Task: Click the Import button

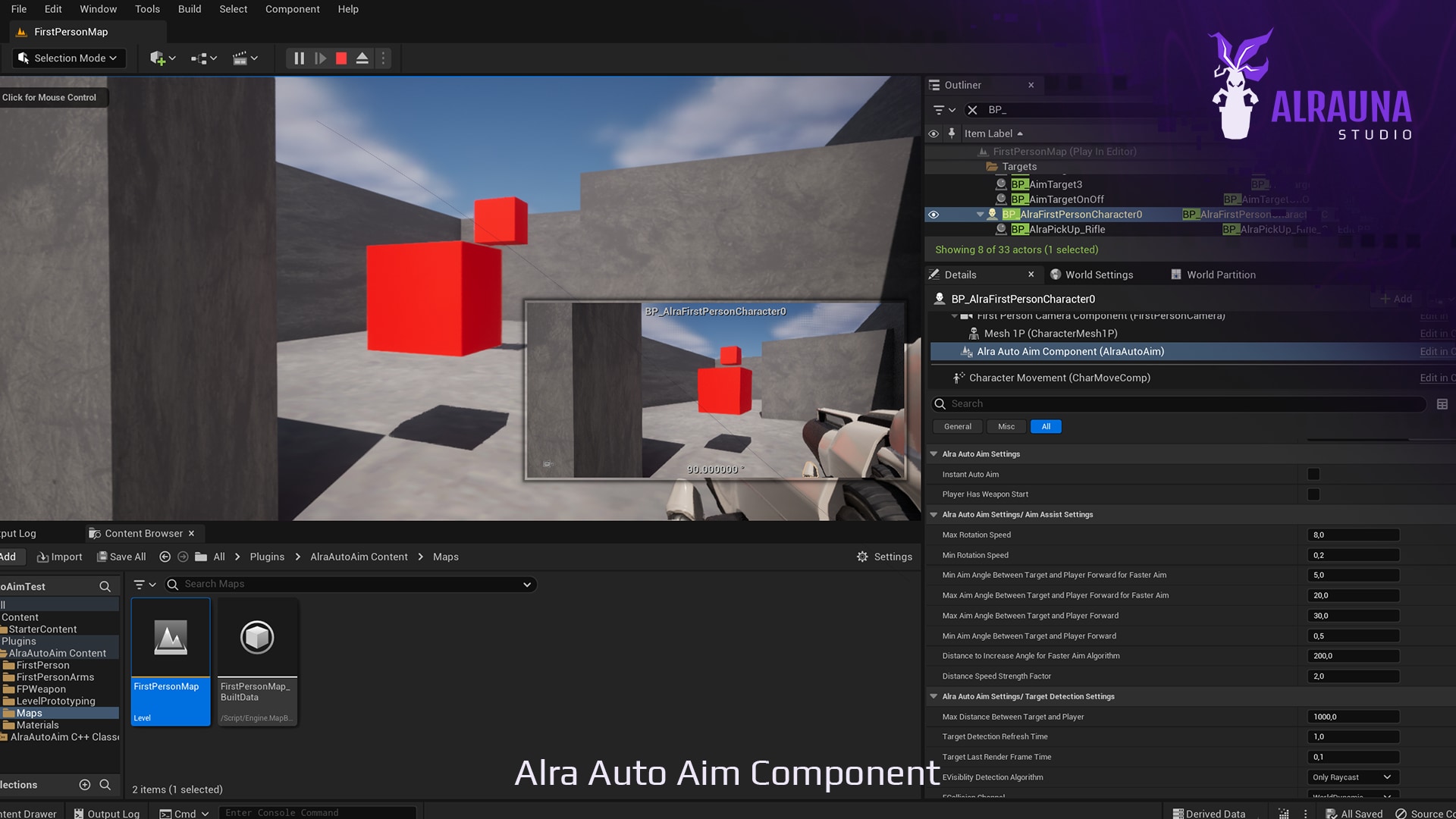Action: point(59,557)
